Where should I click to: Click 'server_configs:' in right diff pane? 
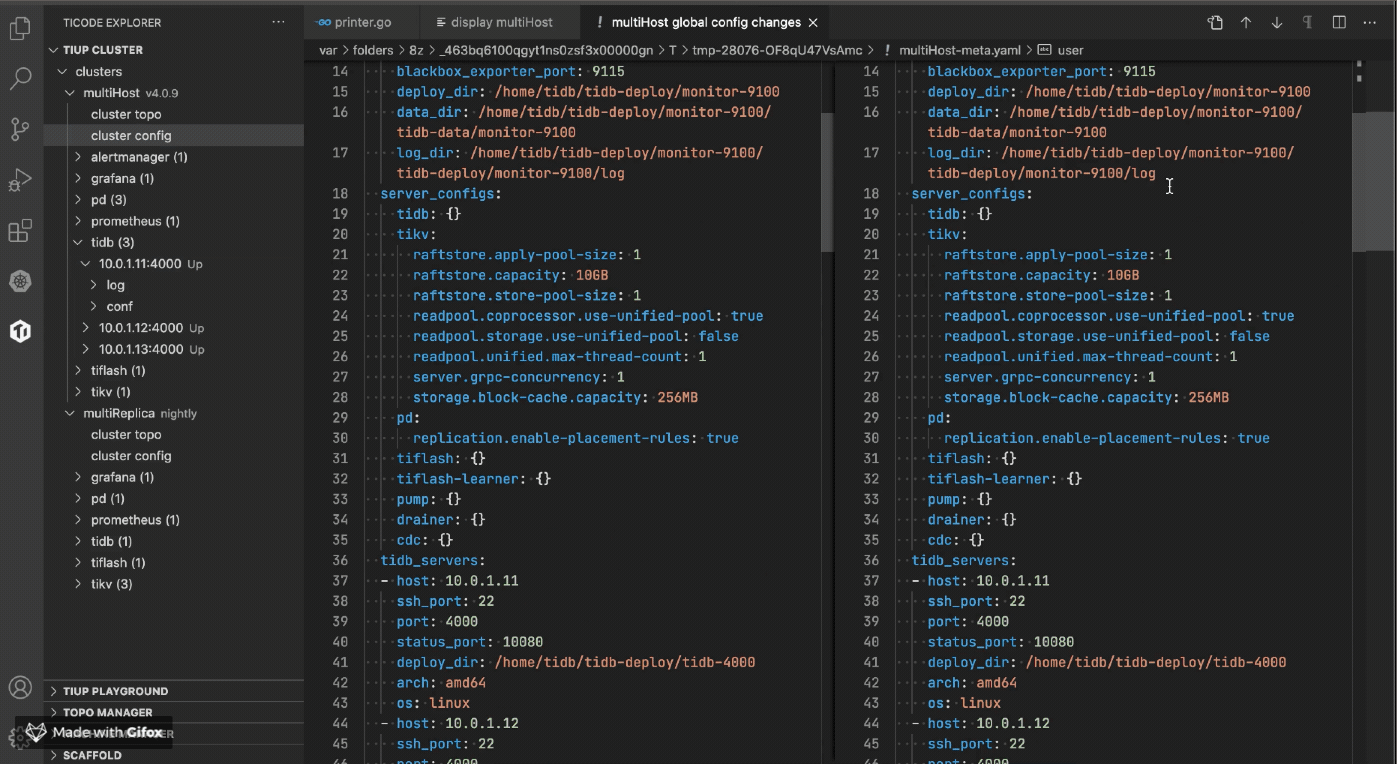click(971, 193)
